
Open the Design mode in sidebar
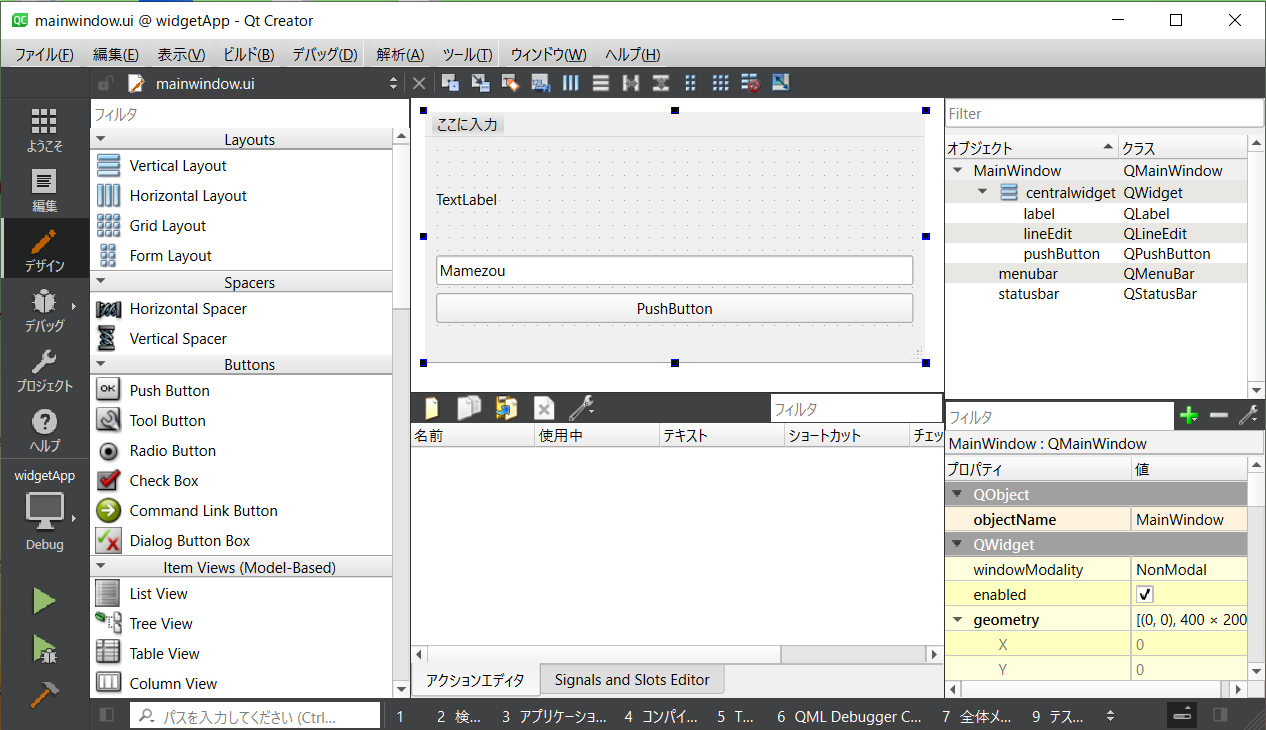(x=44, y=250)
